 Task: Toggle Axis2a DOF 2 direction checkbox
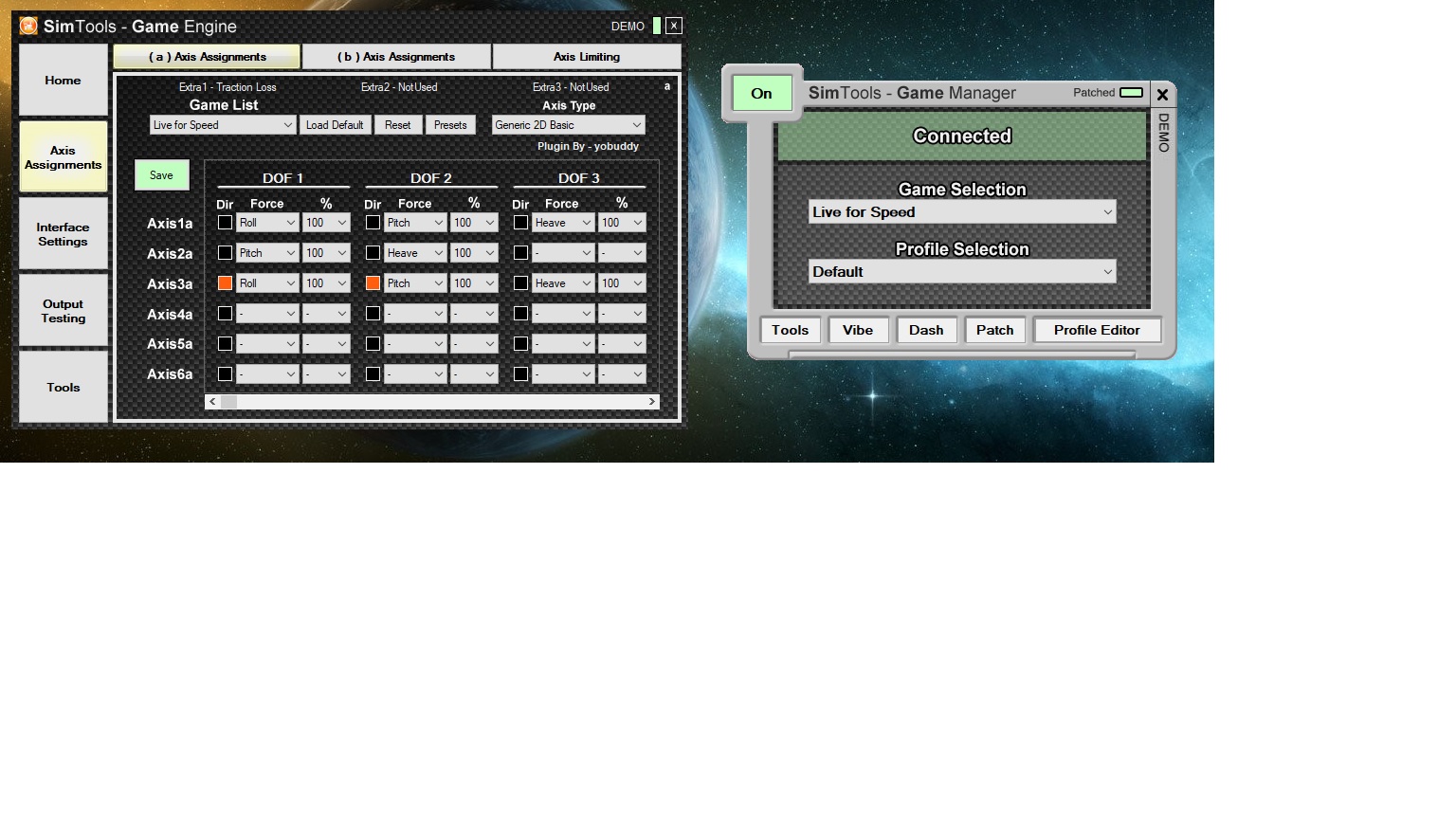click(x=373, y=253)
